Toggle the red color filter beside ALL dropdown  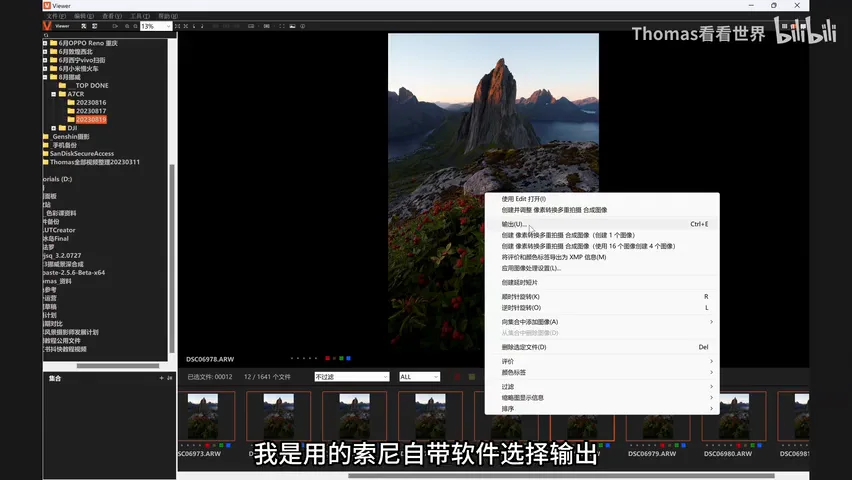[x=457, y=377]
